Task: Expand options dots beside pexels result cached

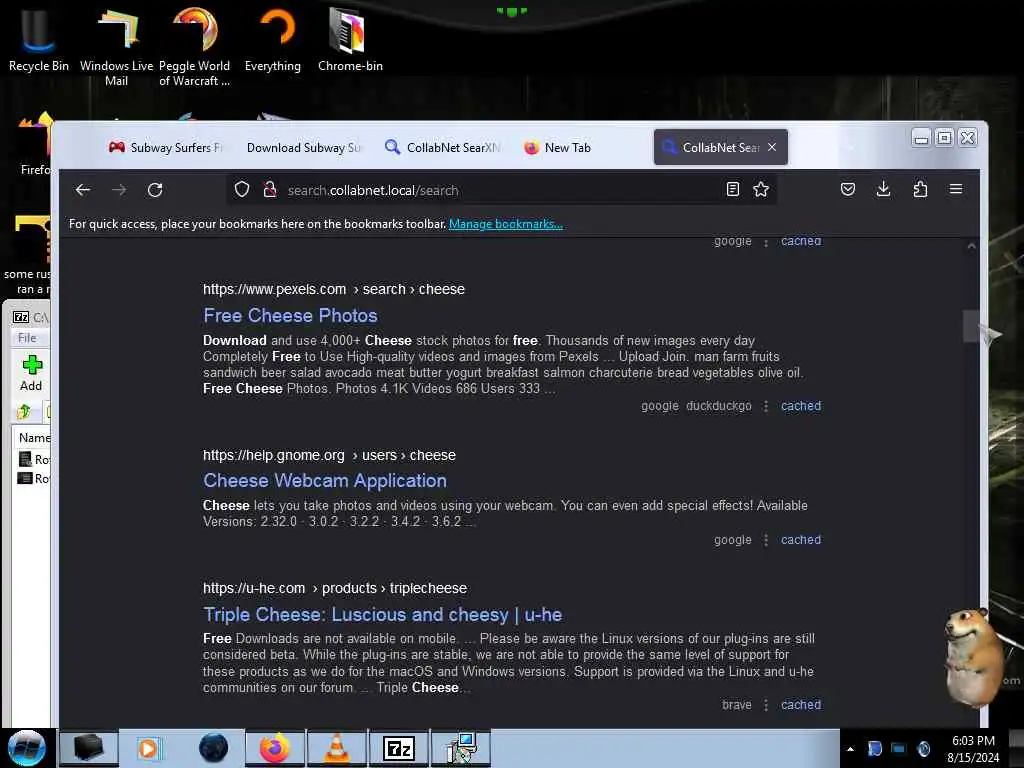Action: coord(766,406)
